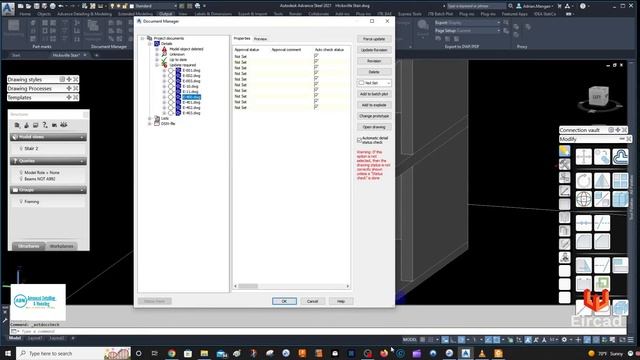The image size is (640, 360).
Task: Collapse the Update required node
Action: [x=157, y=65]
